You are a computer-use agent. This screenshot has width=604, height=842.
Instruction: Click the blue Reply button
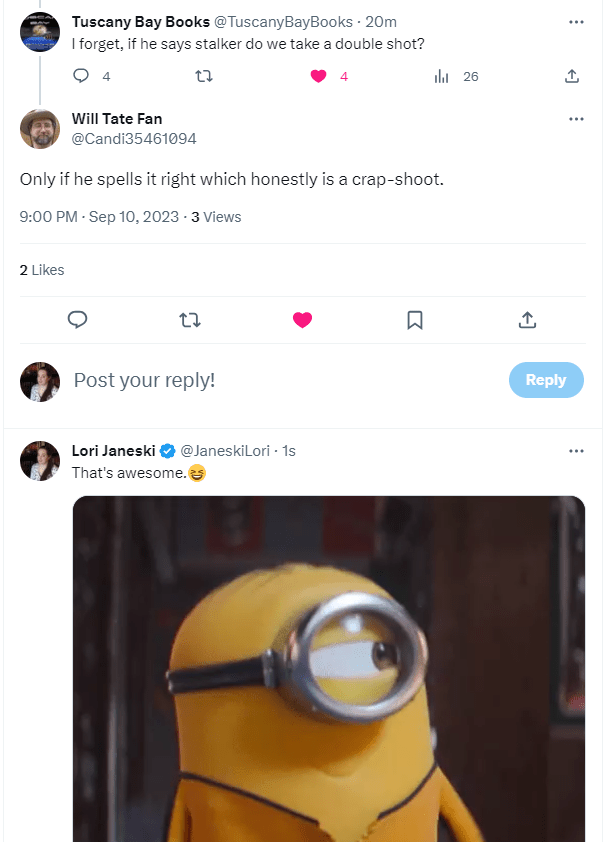[546, 380]
